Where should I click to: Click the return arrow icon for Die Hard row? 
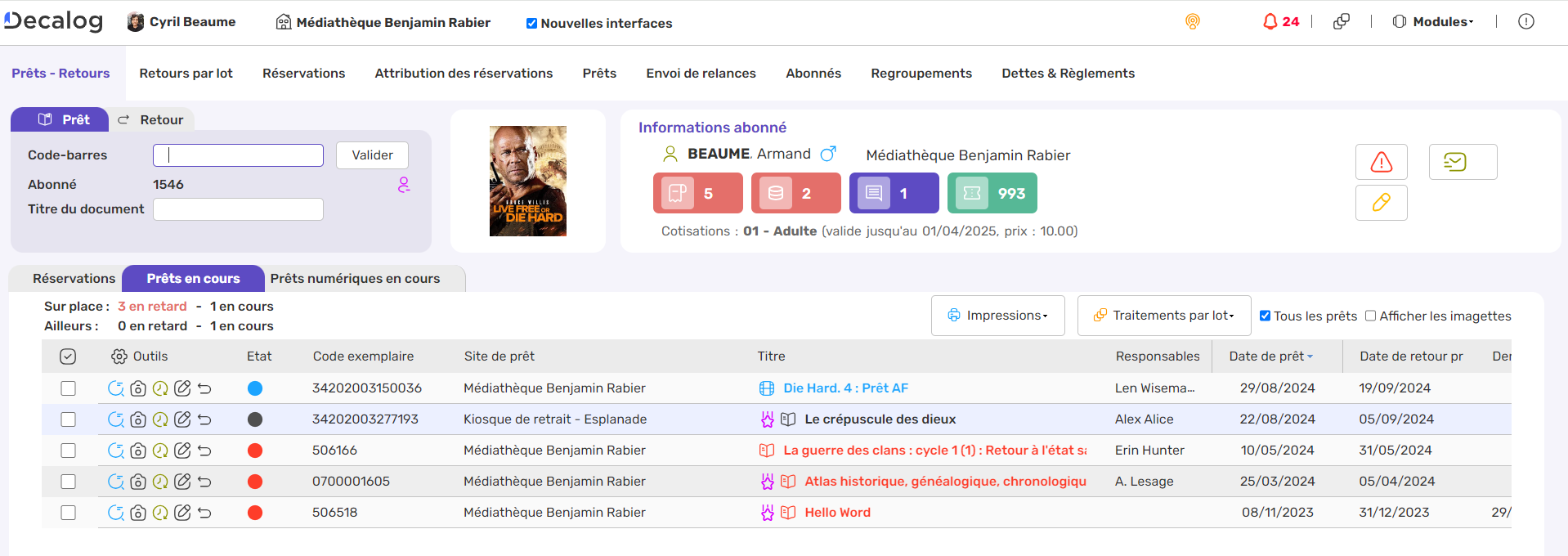204,388
